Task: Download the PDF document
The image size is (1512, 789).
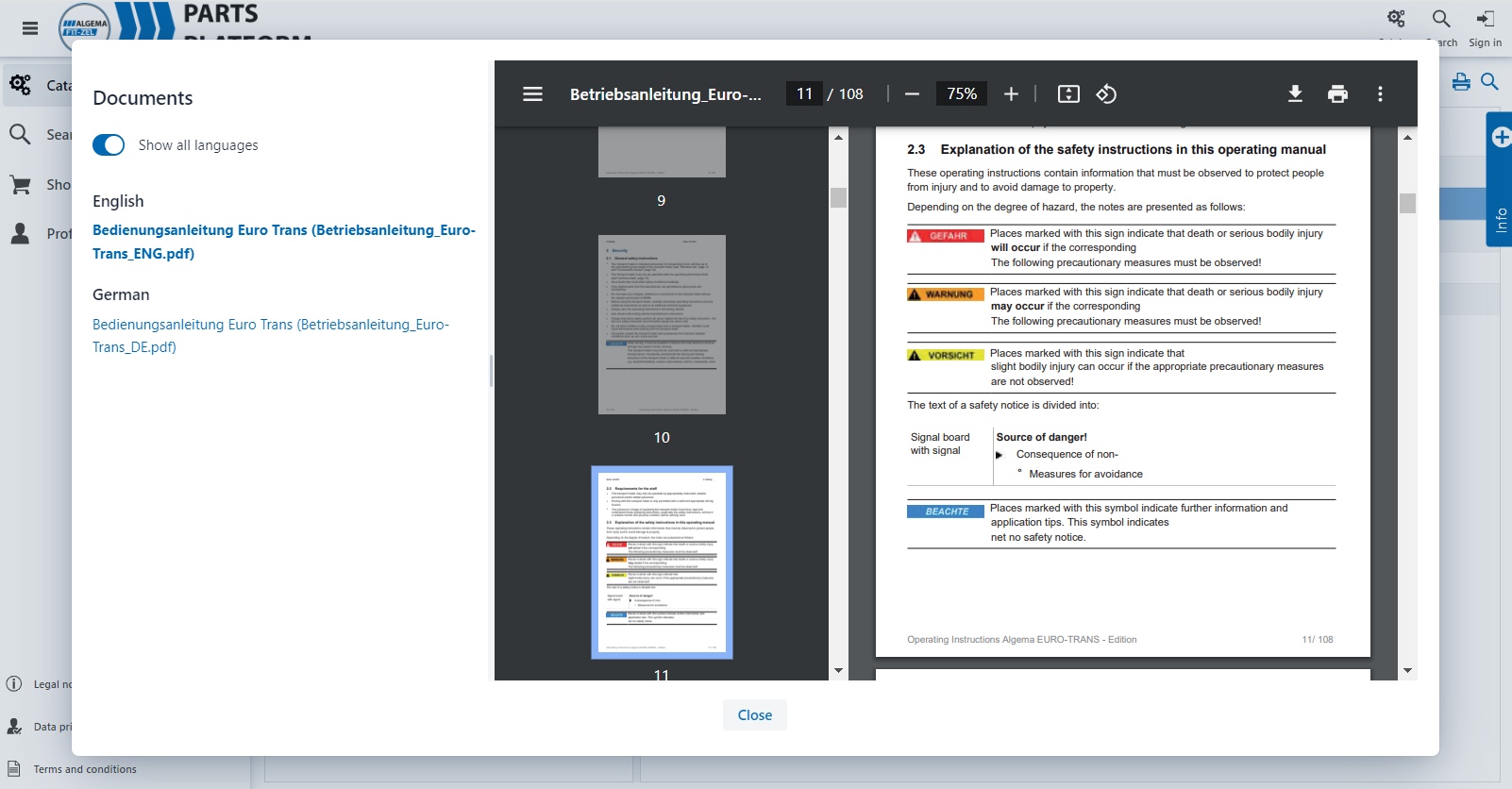Action: pos(1295,93)
